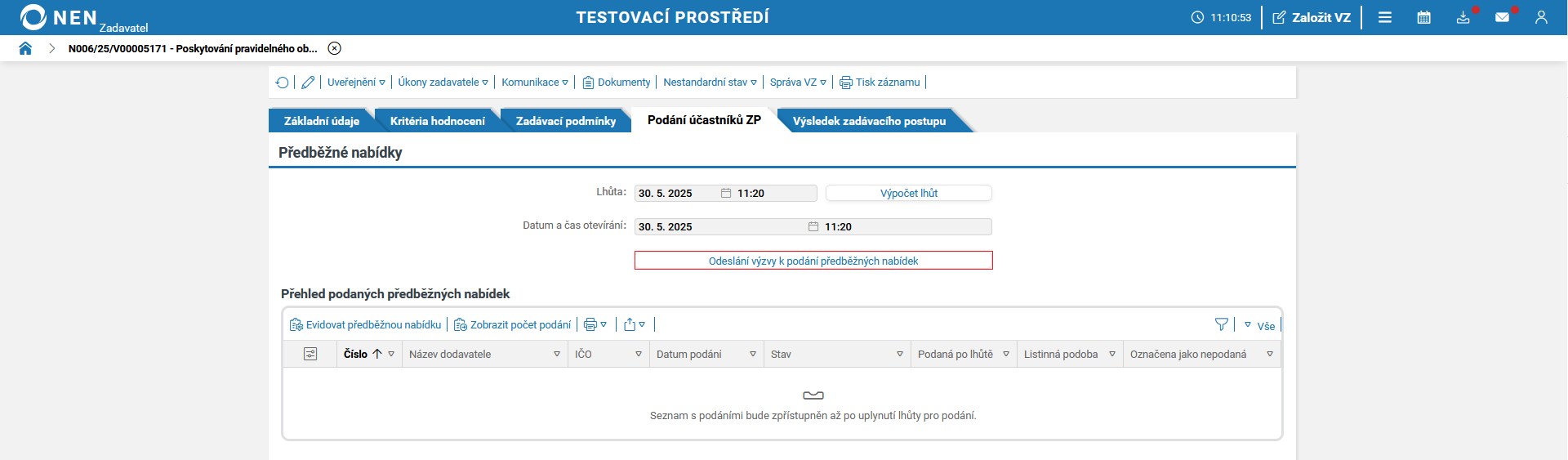Open the hamburger menu icon
This screenshot has width=1568, height=460.
(1385, 17)
